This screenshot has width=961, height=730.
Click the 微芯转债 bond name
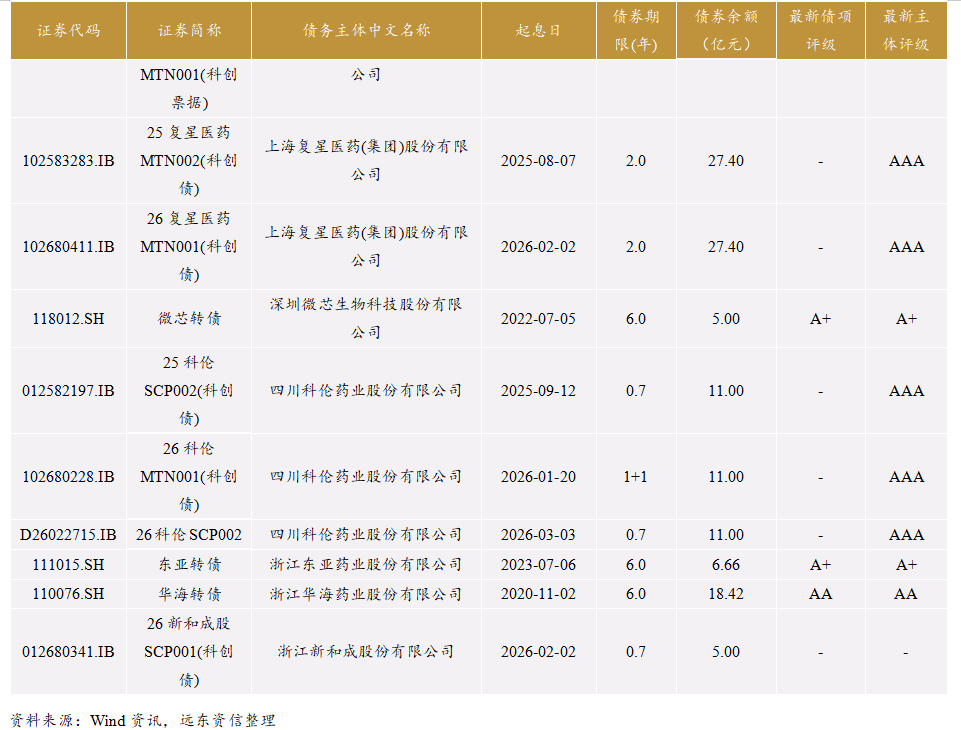[x=189, y=319]
